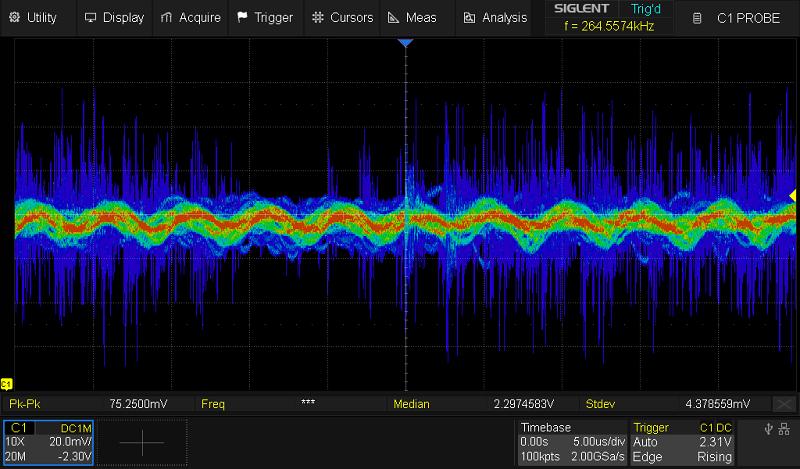This screenshot has width=800, height=469.
Task: Open the Cursors menu
Action: [342, 17]
